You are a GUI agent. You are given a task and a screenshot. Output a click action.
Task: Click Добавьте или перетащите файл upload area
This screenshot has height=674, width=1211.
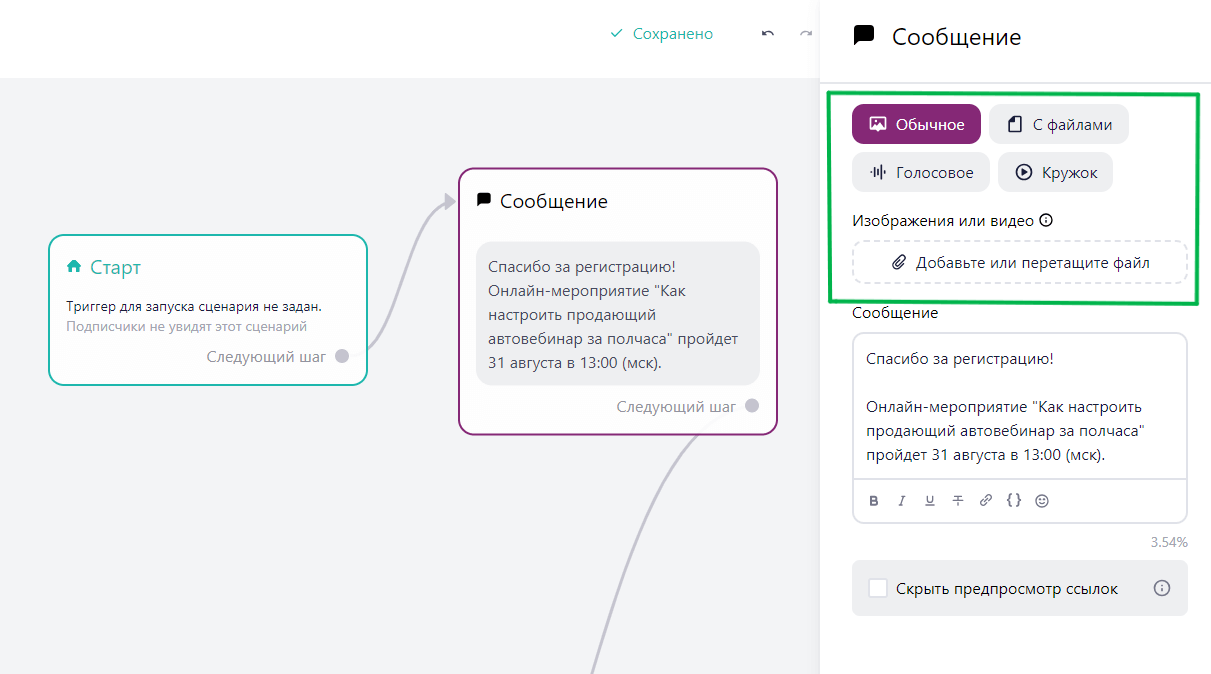pyautogui.click(x=1020, y=262)
